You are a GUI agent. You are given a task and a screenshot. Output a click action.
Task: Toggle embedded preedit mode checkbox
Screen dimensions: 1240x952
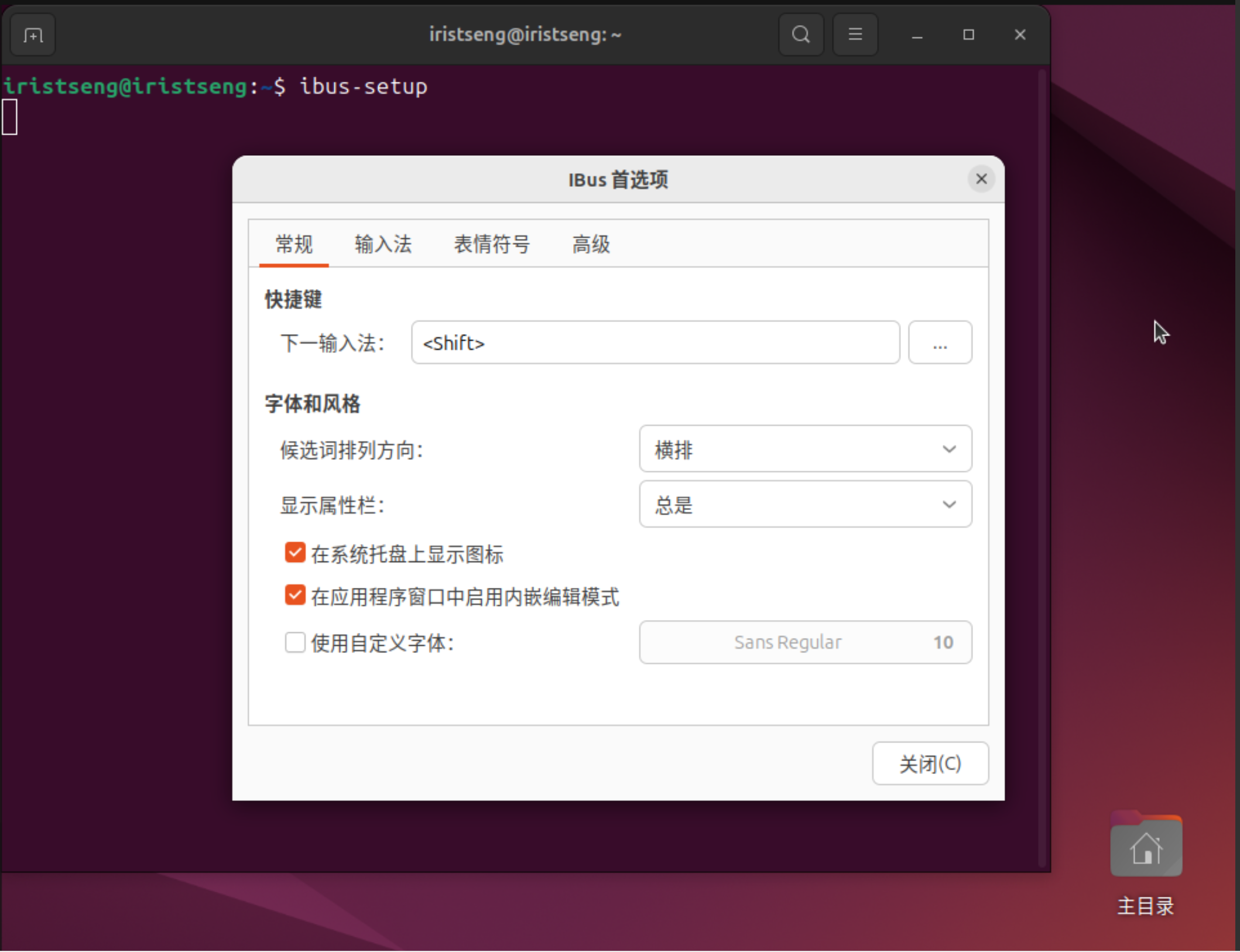(295, 595)
